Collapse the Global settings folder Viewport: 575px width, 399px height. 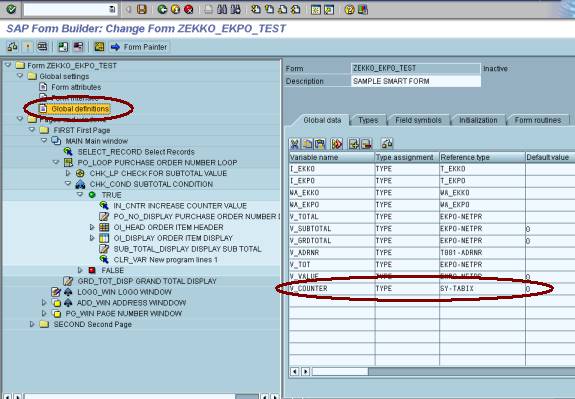pos(20,76)
